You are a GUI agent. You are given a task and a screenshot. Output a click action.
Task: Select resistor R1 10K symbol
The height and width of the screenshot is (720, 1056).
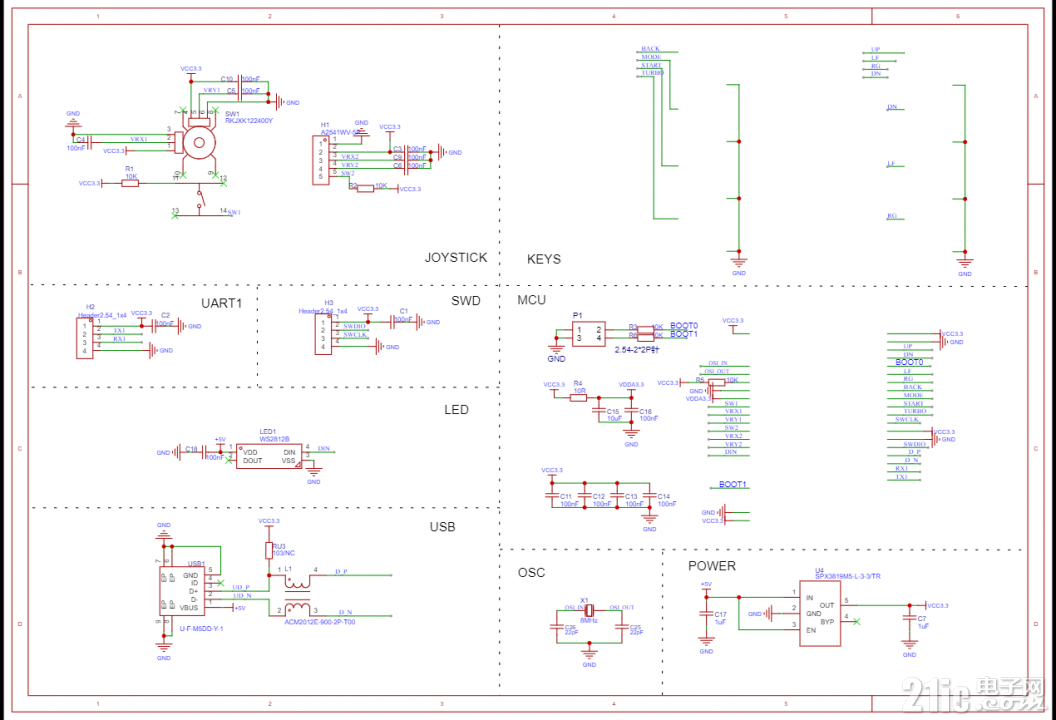coord(130,183)
